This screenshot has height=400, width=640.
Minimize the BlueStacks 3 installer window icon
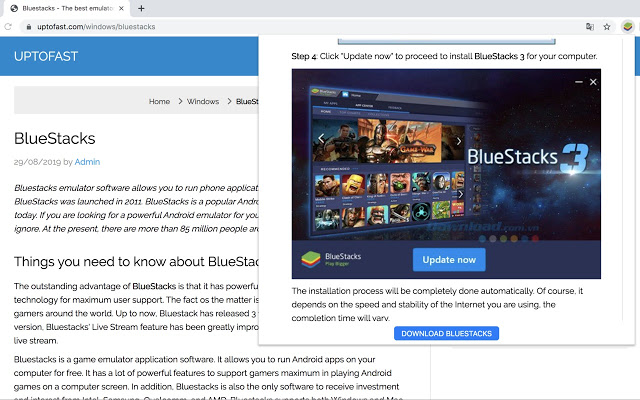[578, 82]
